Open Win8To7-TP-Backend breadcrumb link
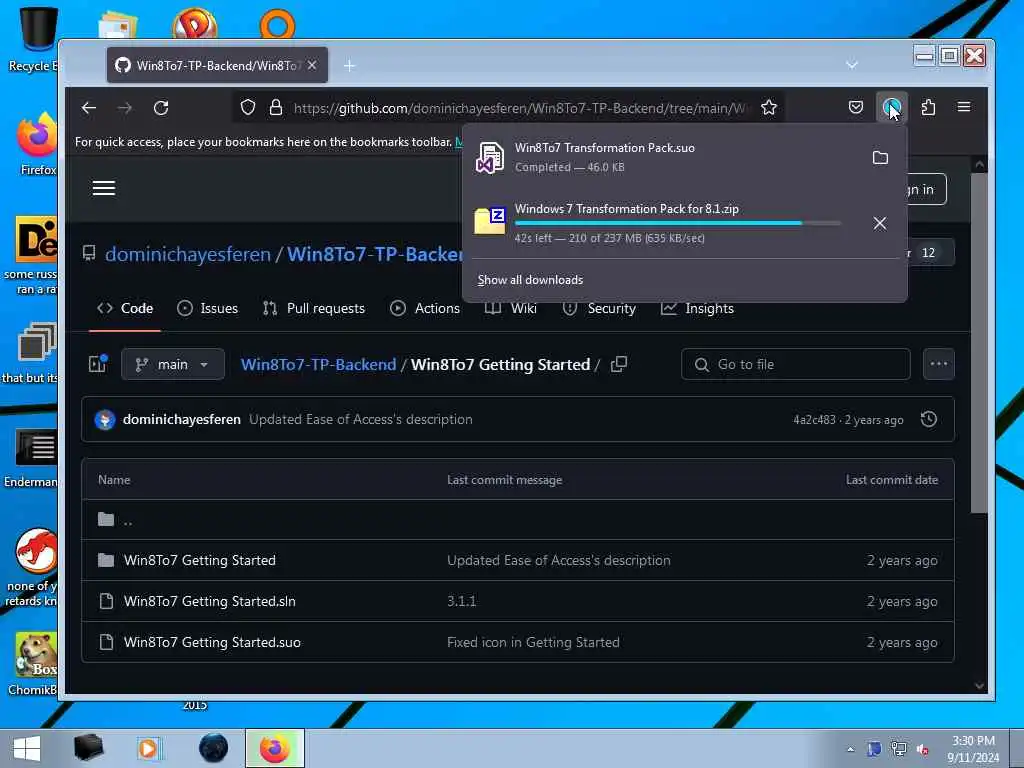Screen dimensions: 1024x768 click(x=318, y=364)
